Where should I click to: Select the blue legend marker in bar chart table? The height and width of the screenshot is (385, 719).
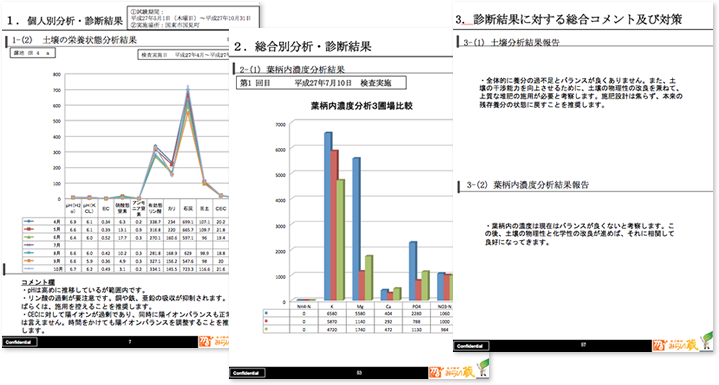click(x=266, y=314)
